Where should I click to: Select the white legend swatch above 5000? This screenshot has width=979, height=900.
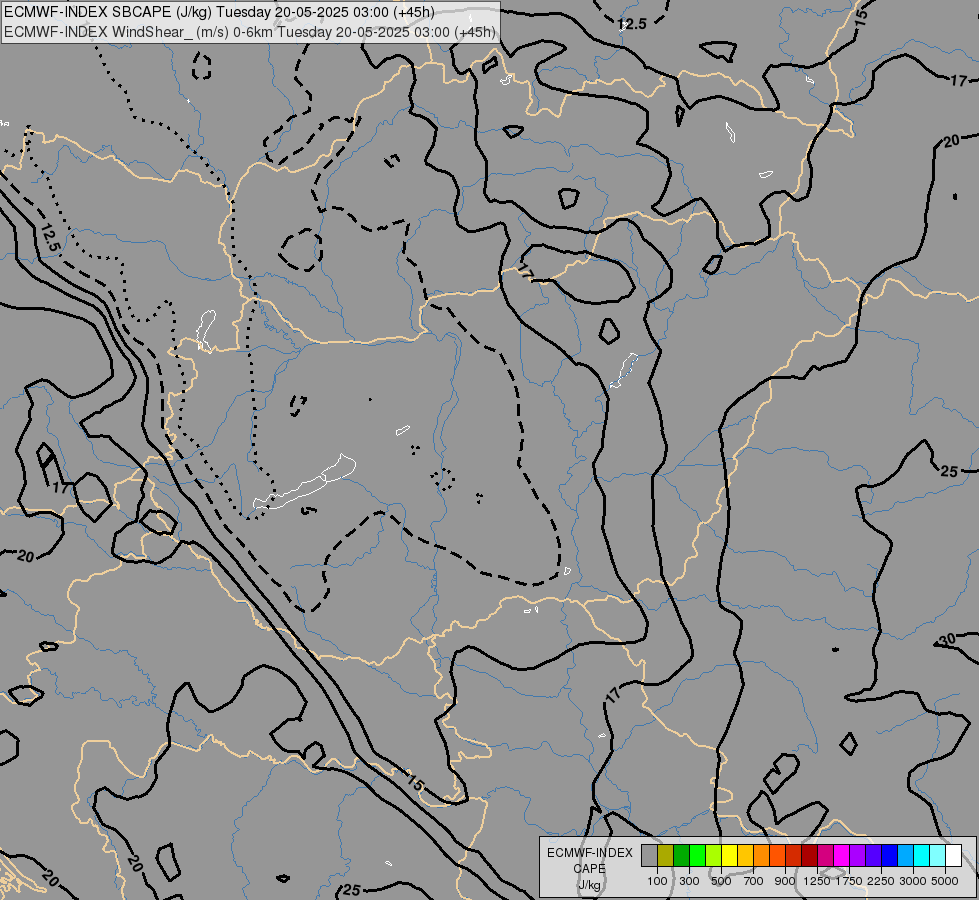953,855
